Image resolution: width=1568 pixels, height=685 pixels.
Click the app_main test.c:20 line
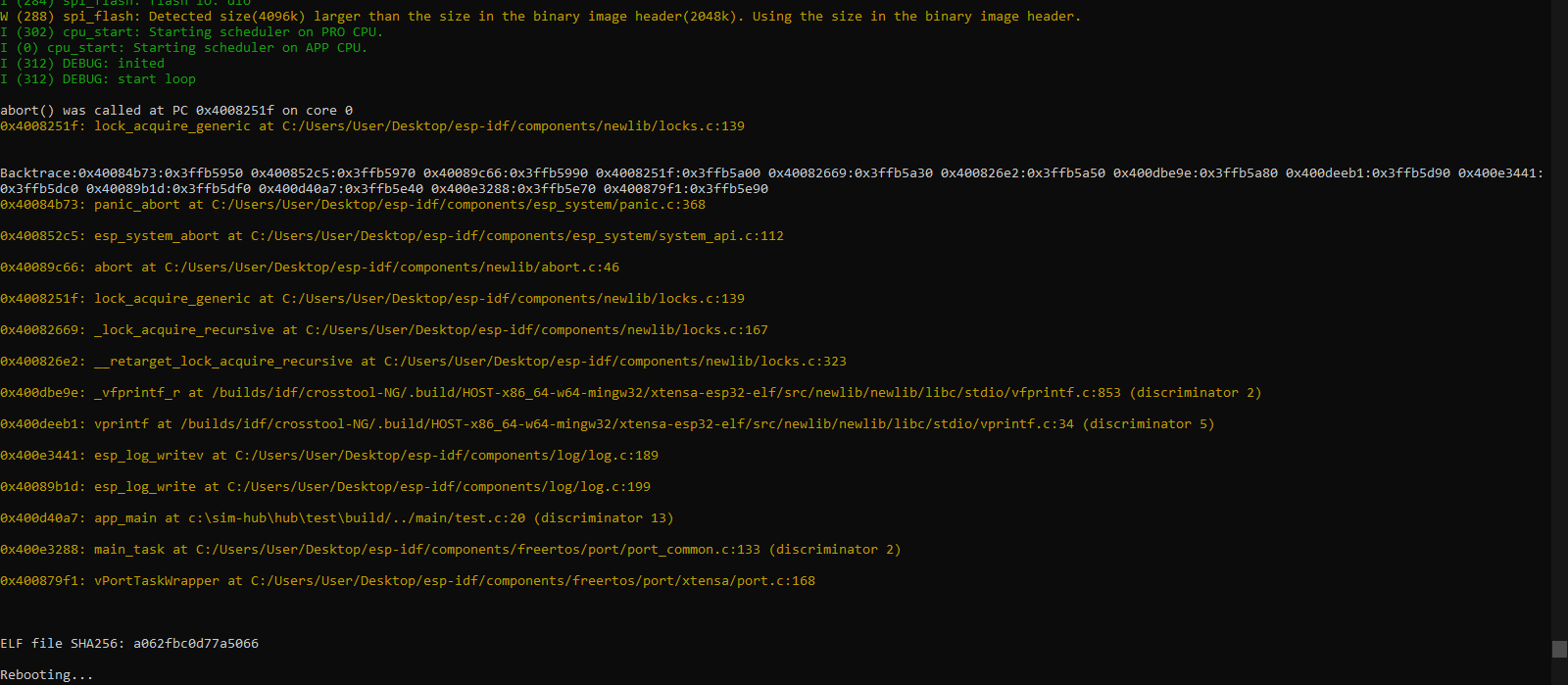[x=337, y=518]
